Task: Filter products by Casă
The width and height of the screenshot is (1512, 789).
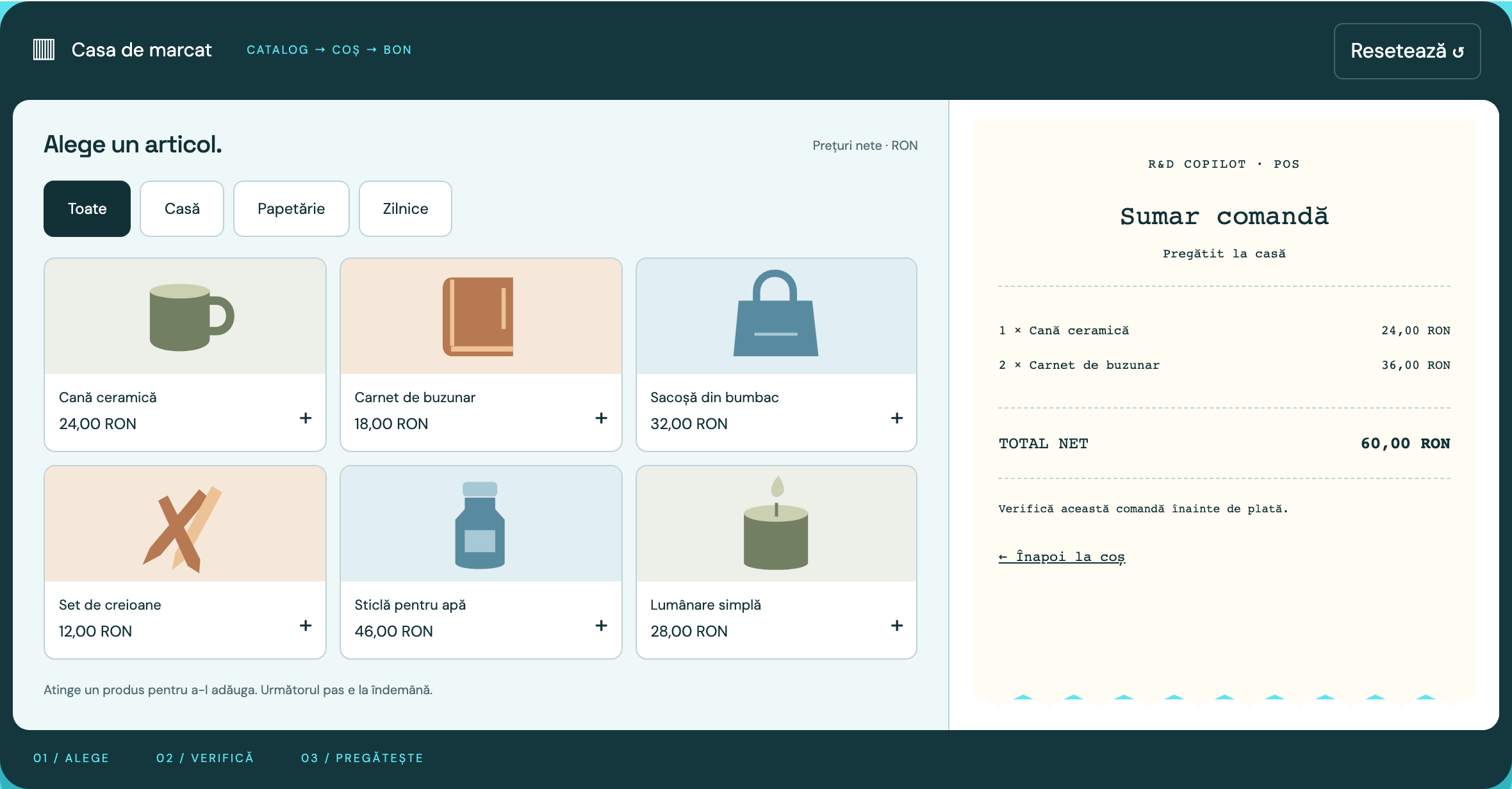Action: click(x=182, y=209)
